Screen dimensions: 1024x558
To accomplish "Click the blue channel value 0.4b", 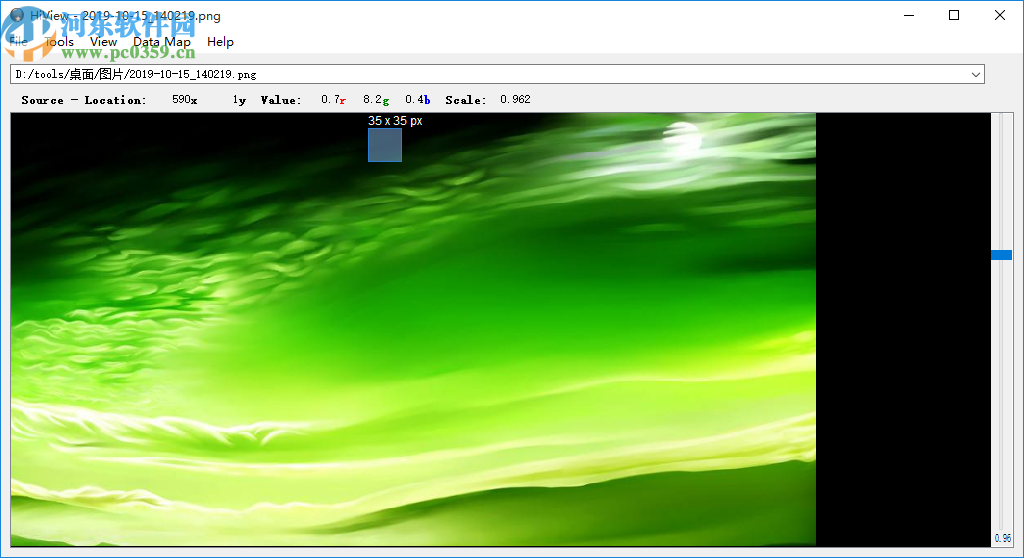I will (417, 99).
